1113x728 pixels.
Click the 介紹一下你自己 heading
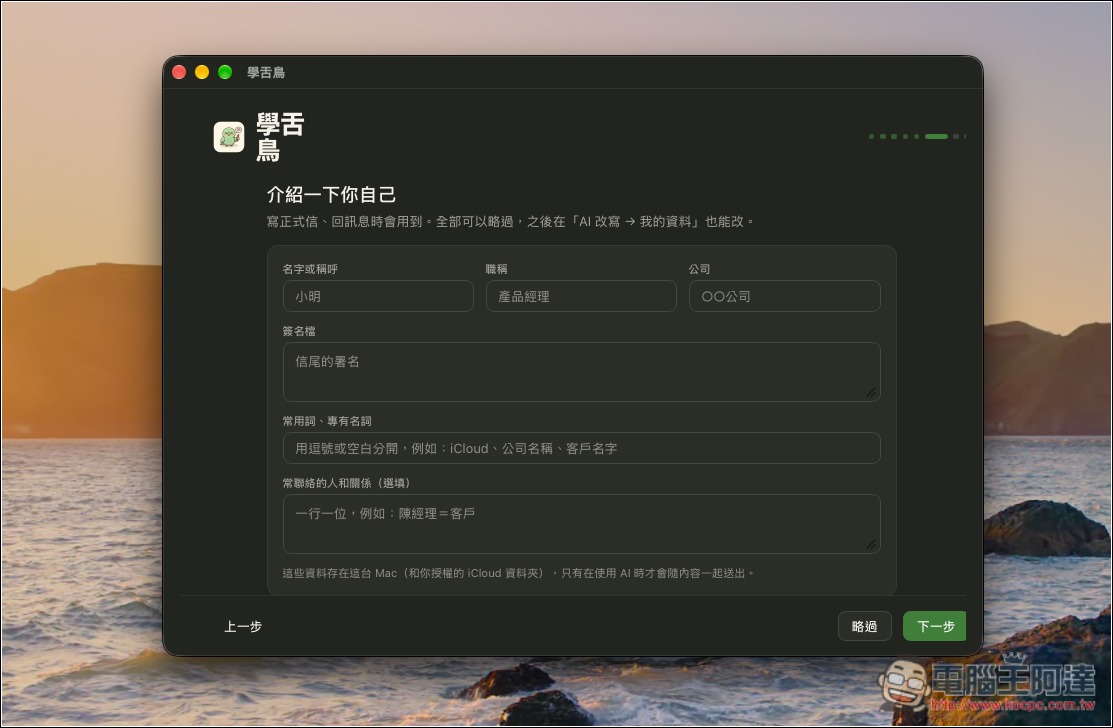coord(331,194)
